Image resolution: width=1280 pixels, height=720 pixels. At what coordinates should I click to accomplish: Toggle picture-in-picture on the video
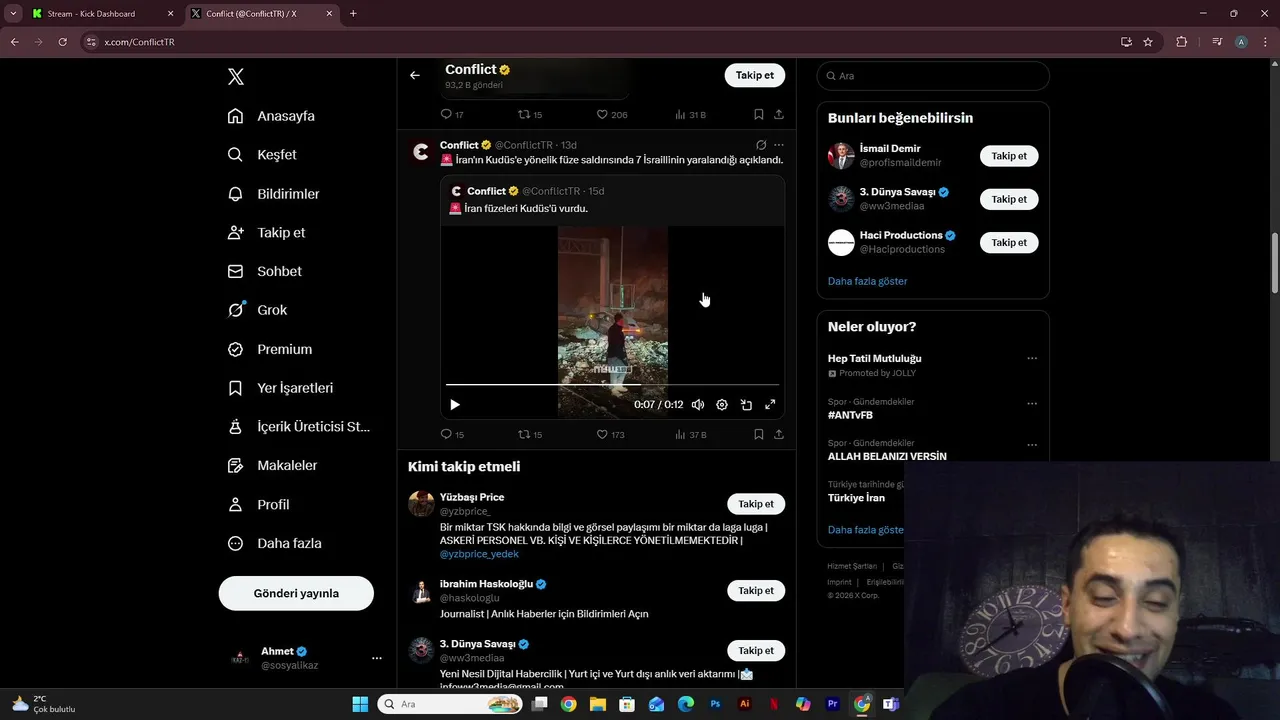746,405
